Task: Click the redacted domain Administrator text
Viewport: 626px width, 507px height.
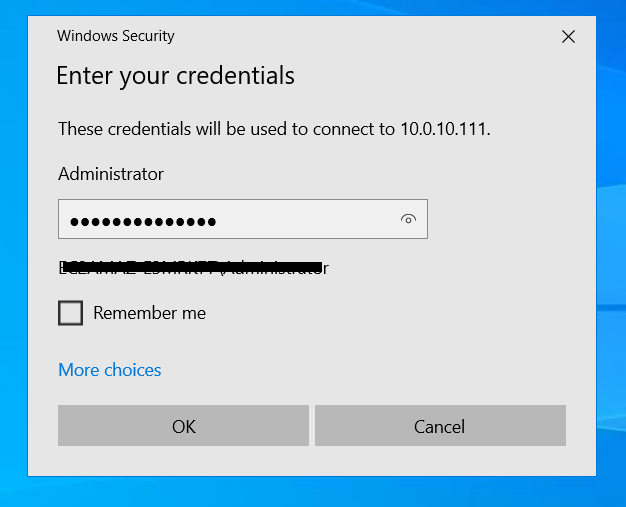Action: (x=194, y=268)
